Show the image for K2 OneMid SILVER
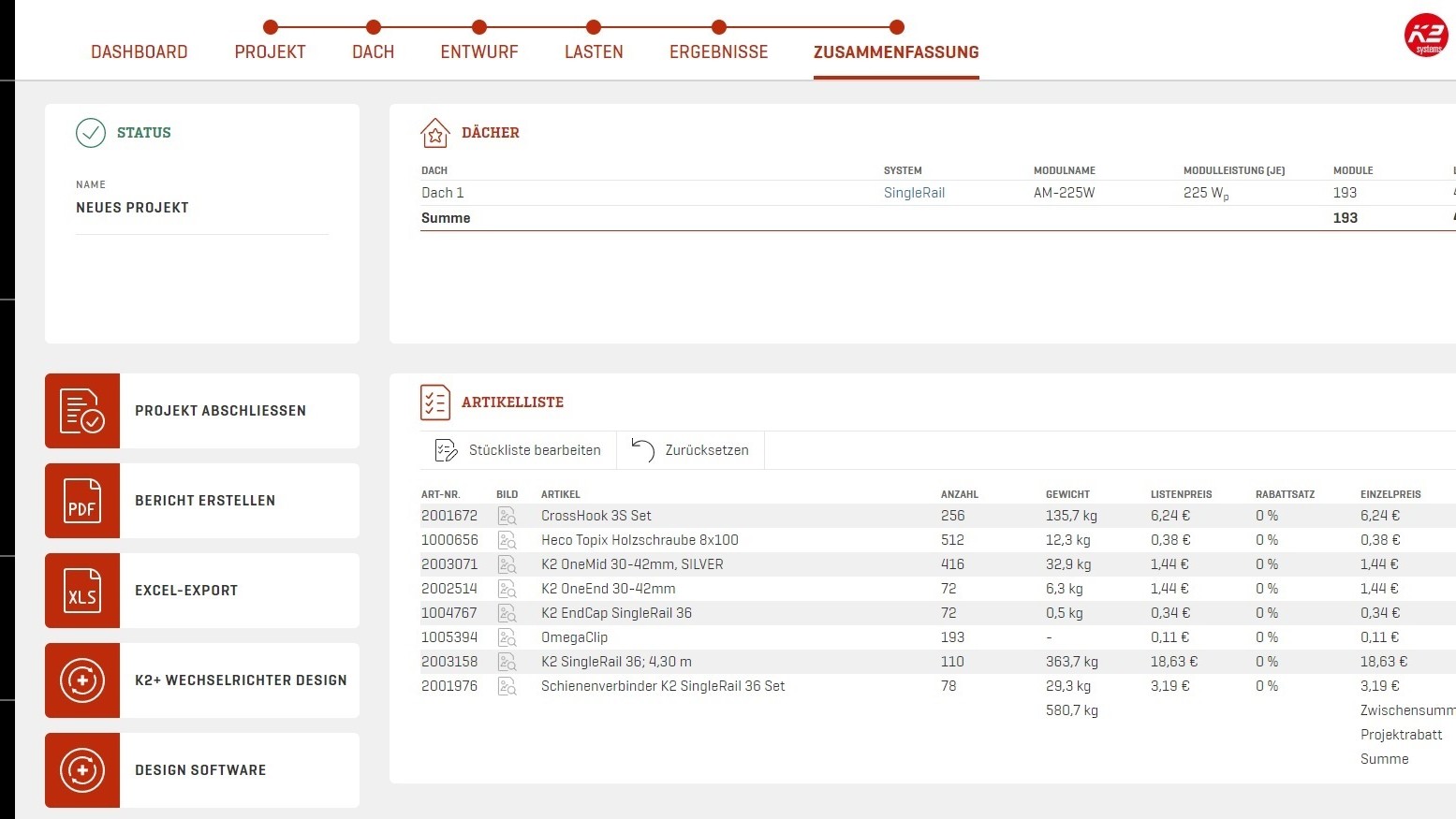The image size is (1456, 819). point(507,564)
